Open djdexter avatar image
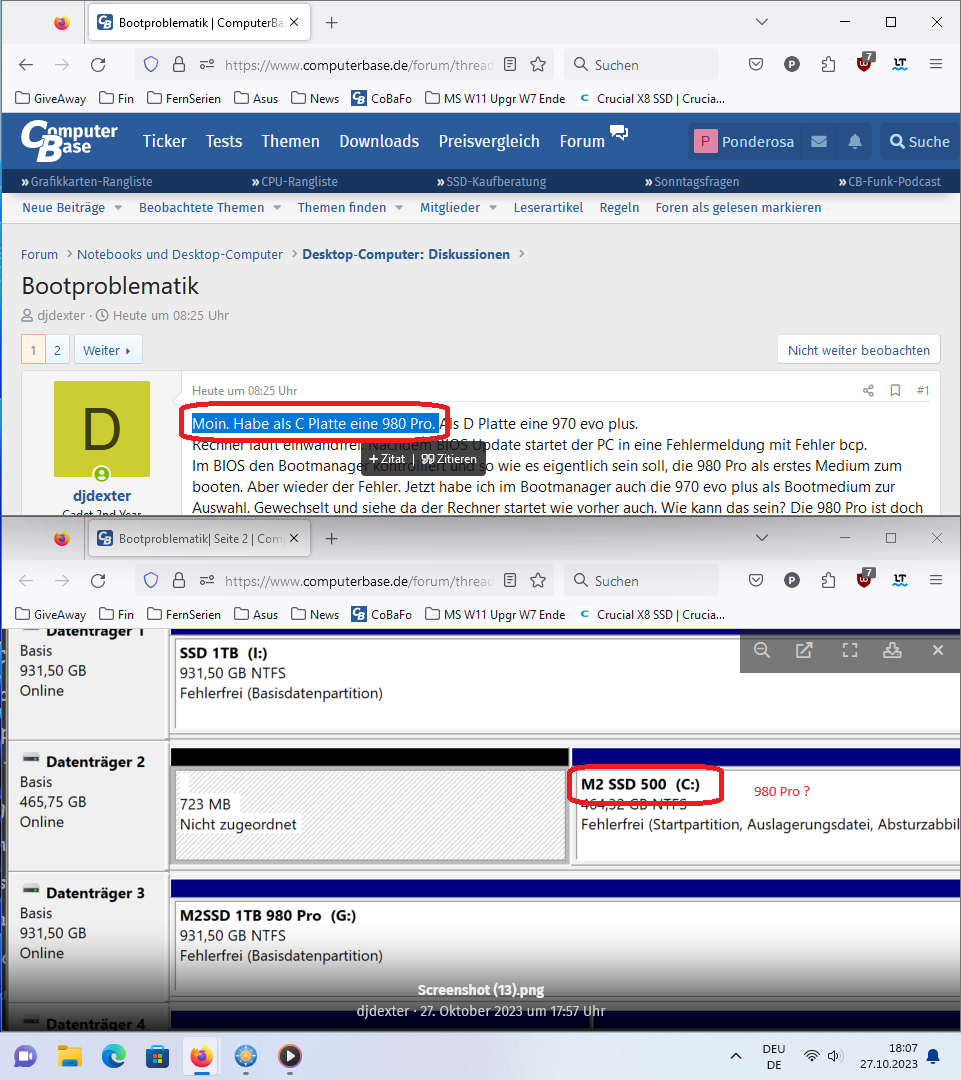 (102, 429)
